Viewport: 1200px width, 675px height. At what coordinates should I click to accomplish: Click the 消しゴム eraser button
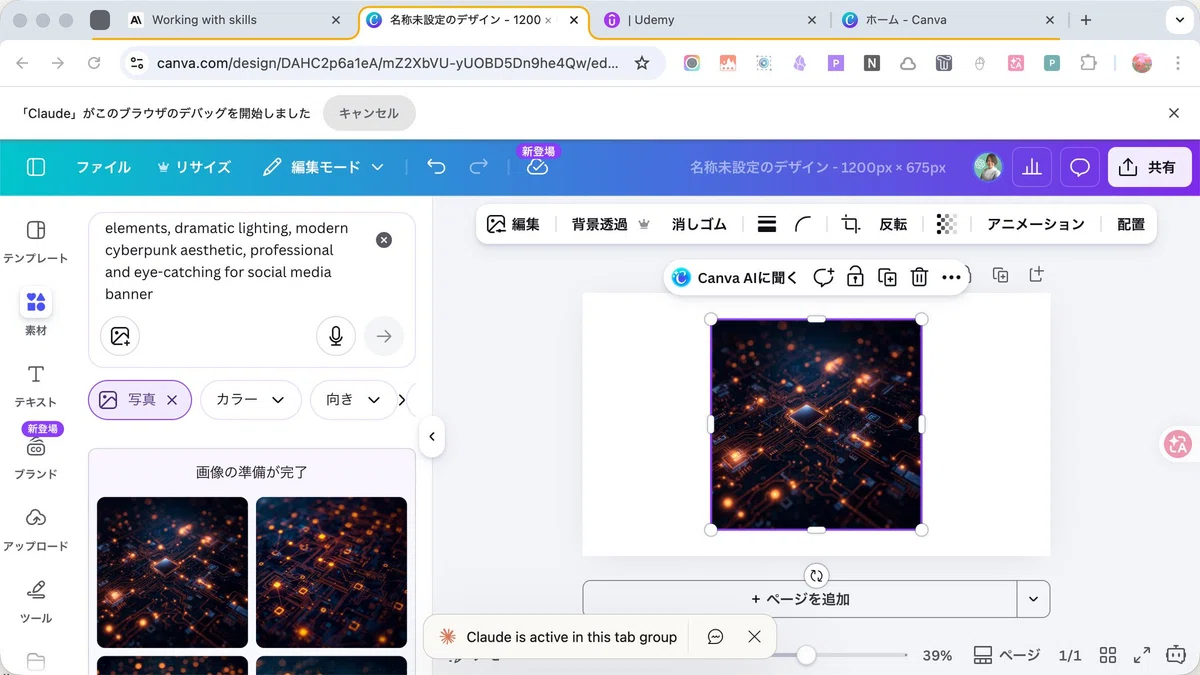point(699,224)
